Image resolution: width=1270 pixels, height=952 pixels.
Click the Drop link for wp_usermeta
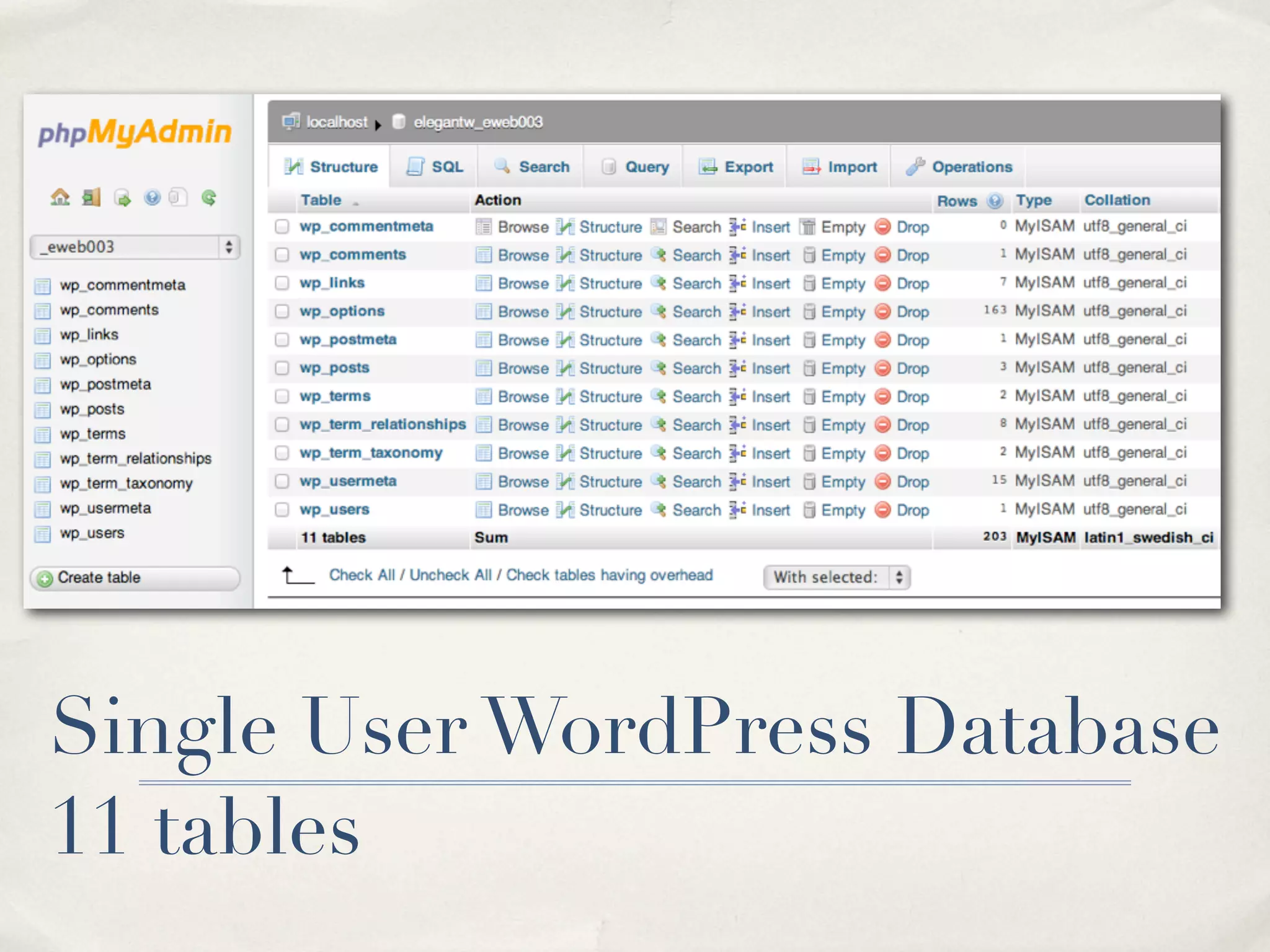913,482
